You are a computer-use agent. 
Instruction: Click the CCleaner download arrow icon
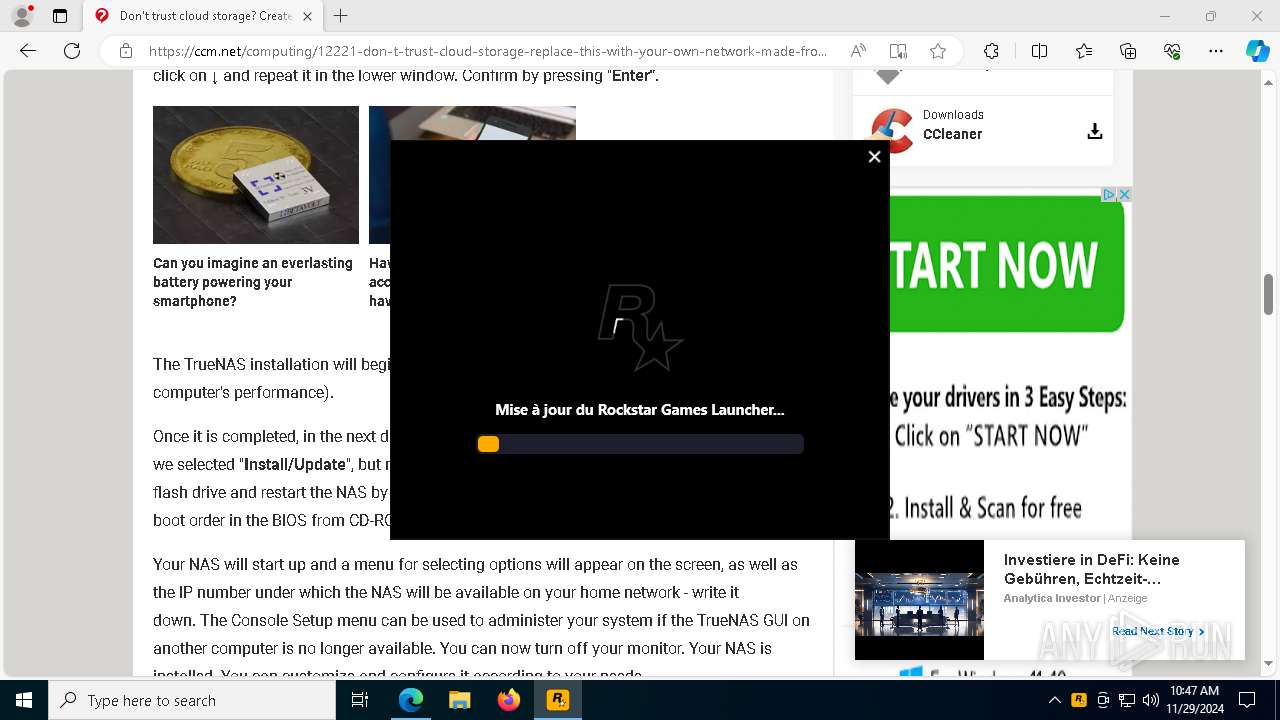(x=1095, y=131)
